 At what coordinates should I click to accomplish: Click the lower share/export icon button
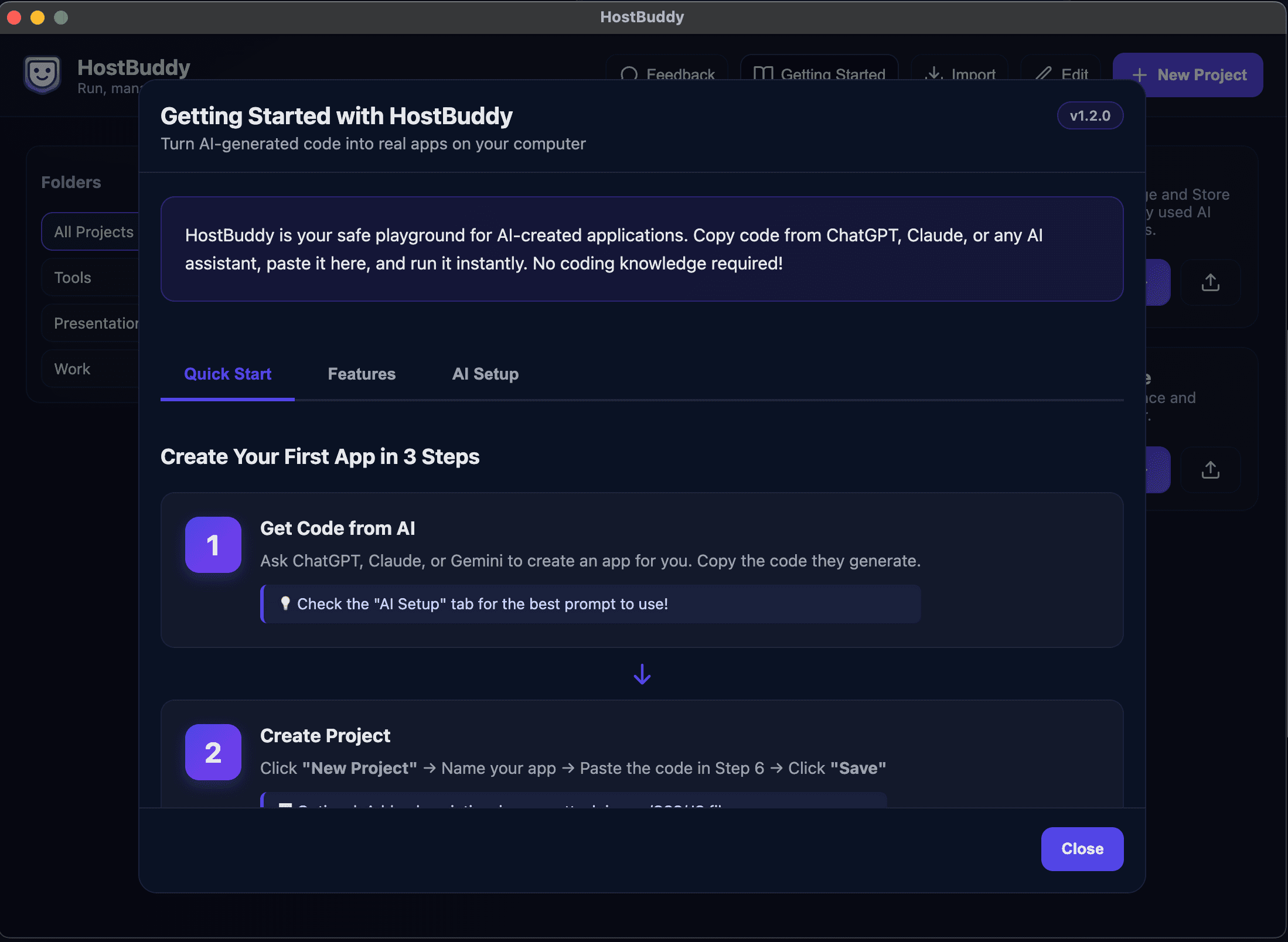1210,470
